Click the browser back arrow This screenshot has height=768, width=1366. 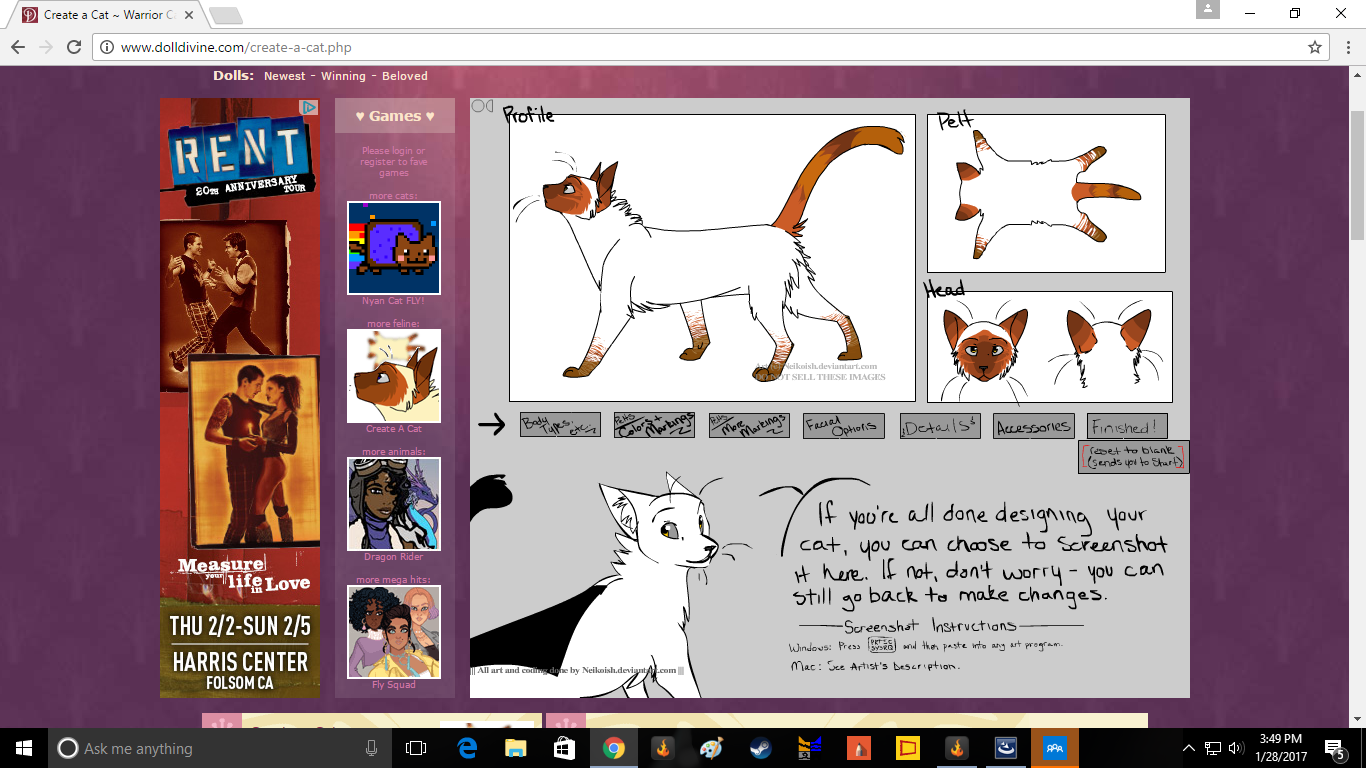pyautogui.click(x=18, y=47)
